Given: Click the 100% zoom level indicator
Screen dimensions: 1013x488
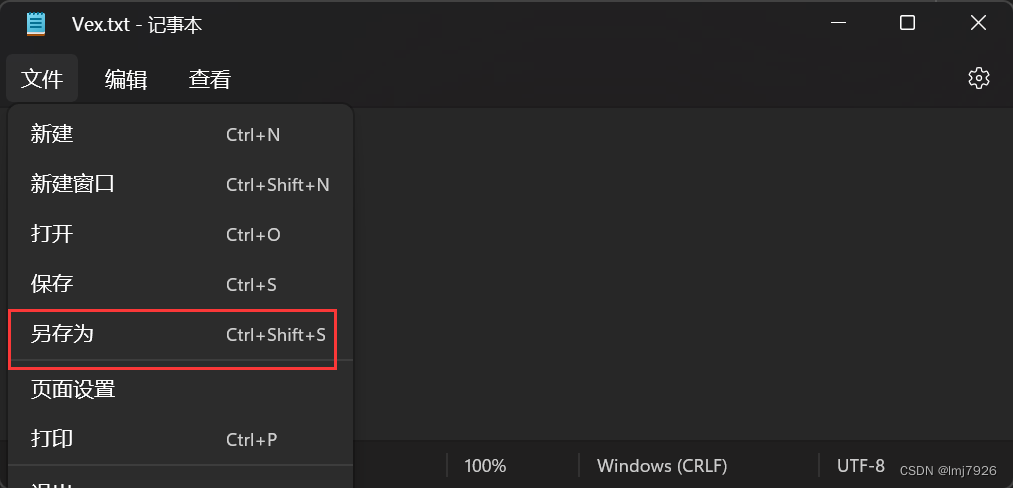Looking at the screenshot, I should pyautogui.click(x=486, y=466).
